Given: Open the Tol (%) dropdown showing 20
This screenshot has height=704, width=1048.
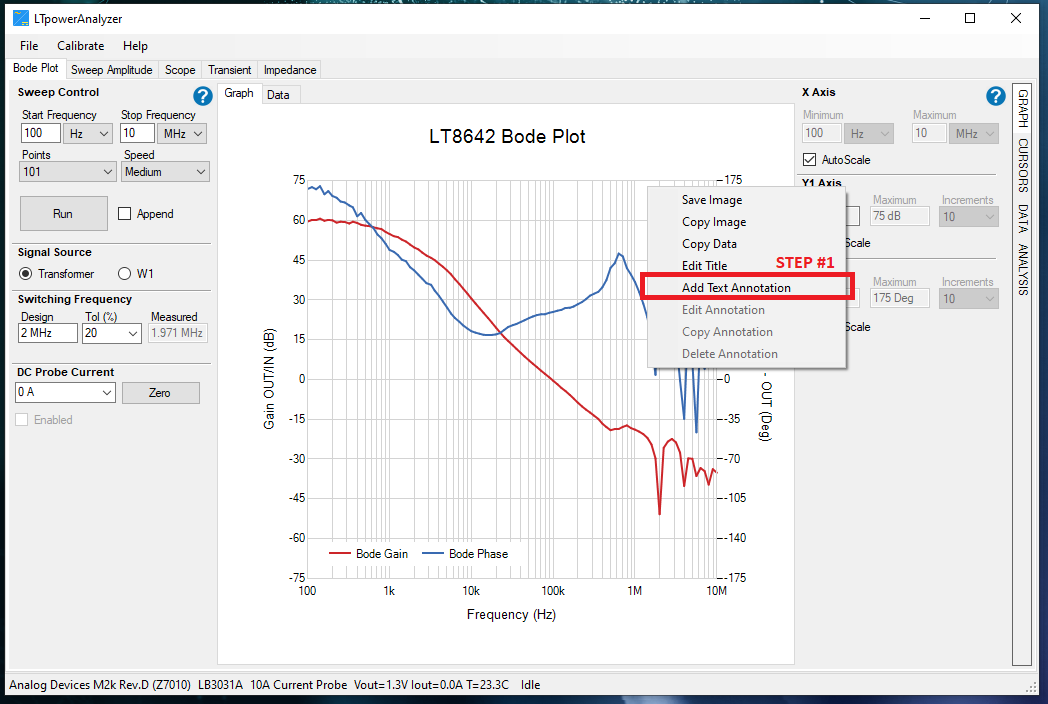Looking at the screenshot, I should [112, 334].
